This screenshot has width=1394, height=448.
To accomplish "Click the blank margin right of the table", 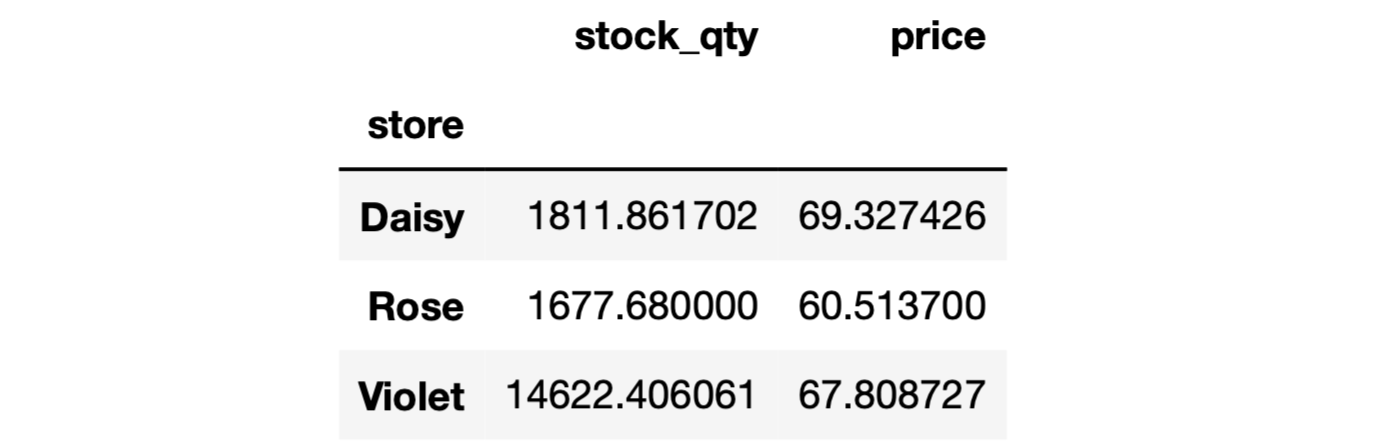I will click(1200, 224).
